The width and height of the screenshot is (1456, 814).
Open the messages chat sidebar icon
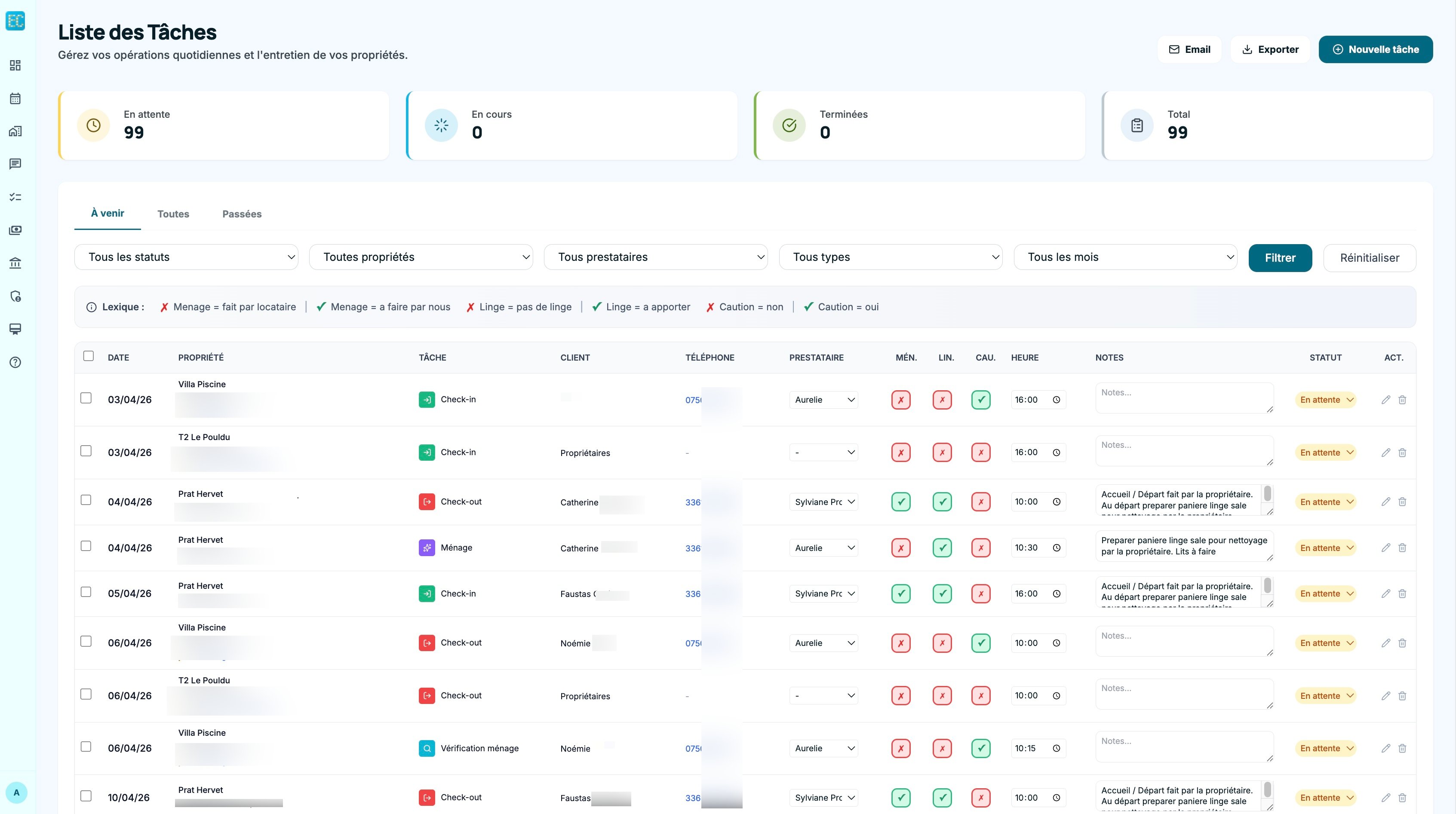[15, 164]
